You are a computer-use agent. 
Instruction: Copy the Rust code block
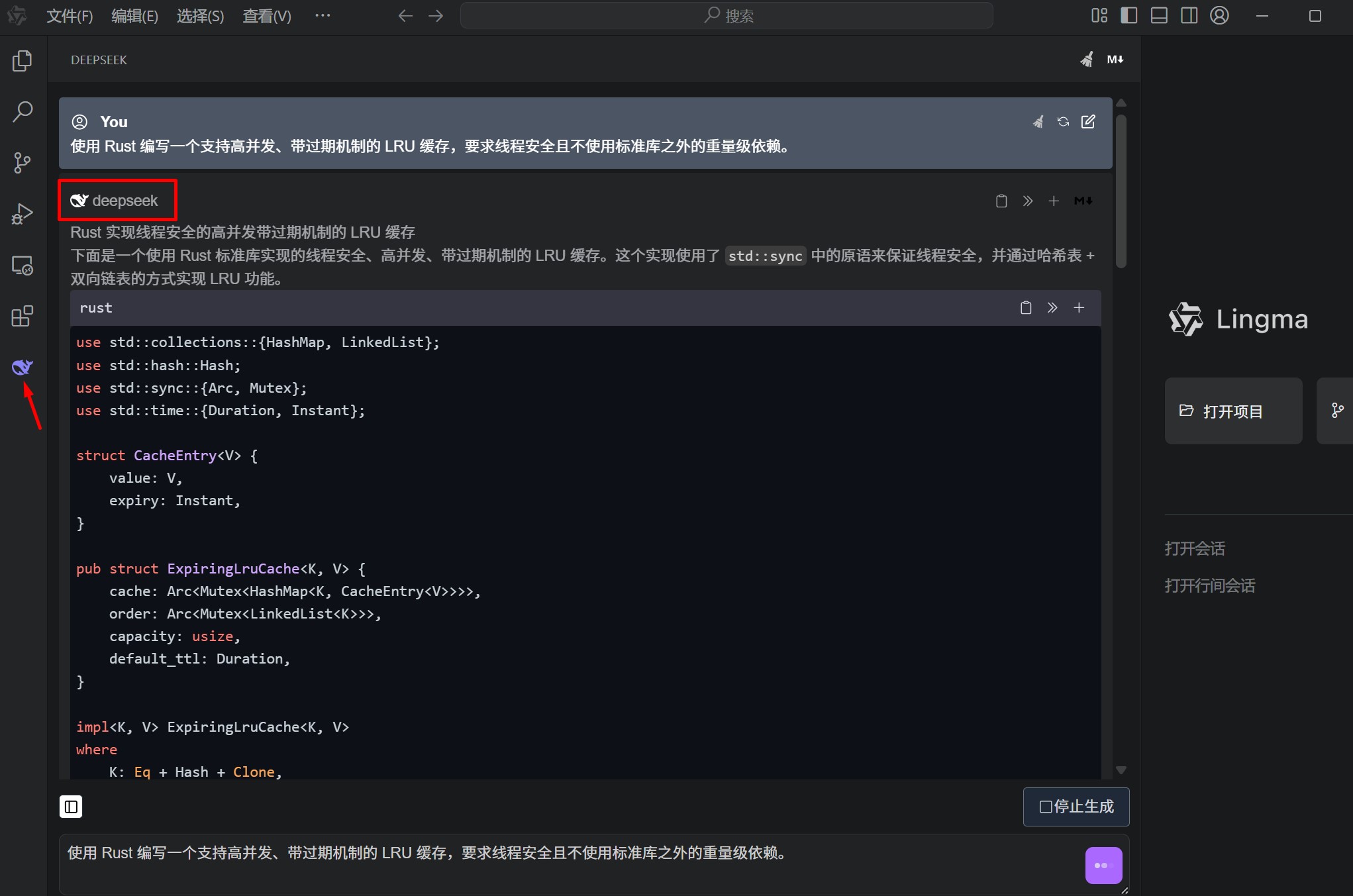[x=1025, y=307]
